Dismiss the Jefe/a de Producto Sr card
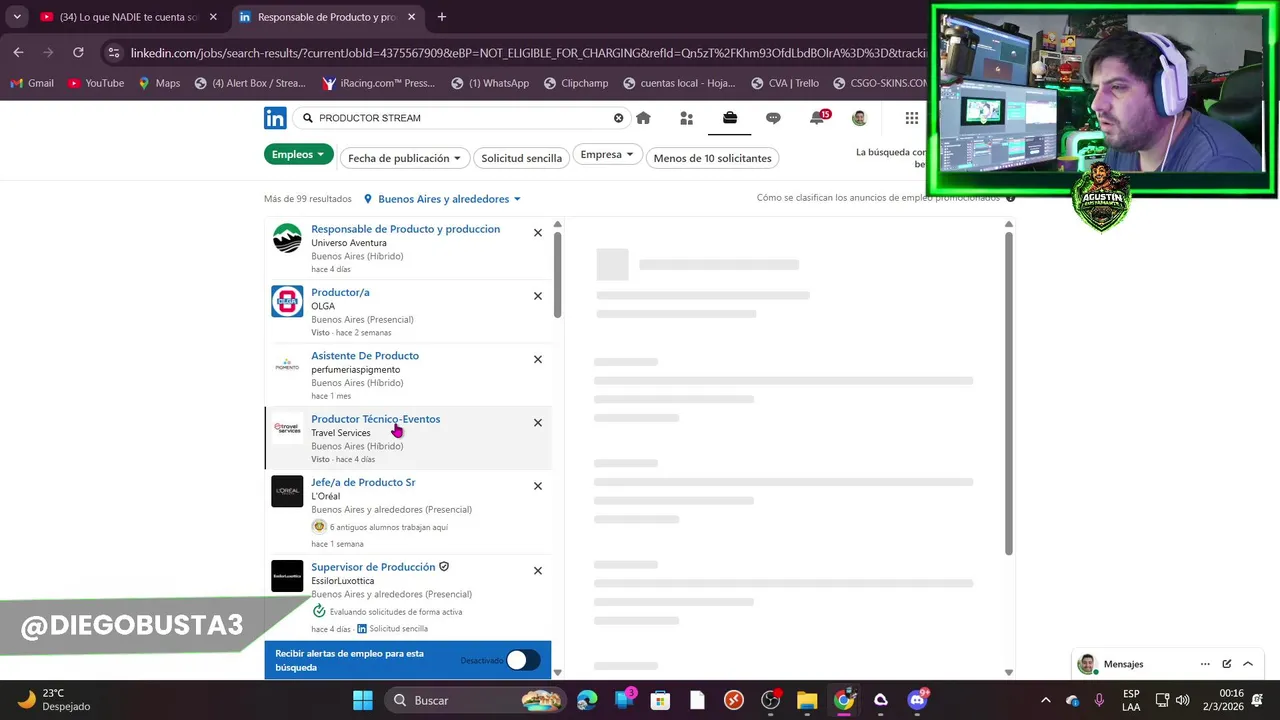This screenshot has height=720, width=1280. pyautogui.click(x=538, y=486)
